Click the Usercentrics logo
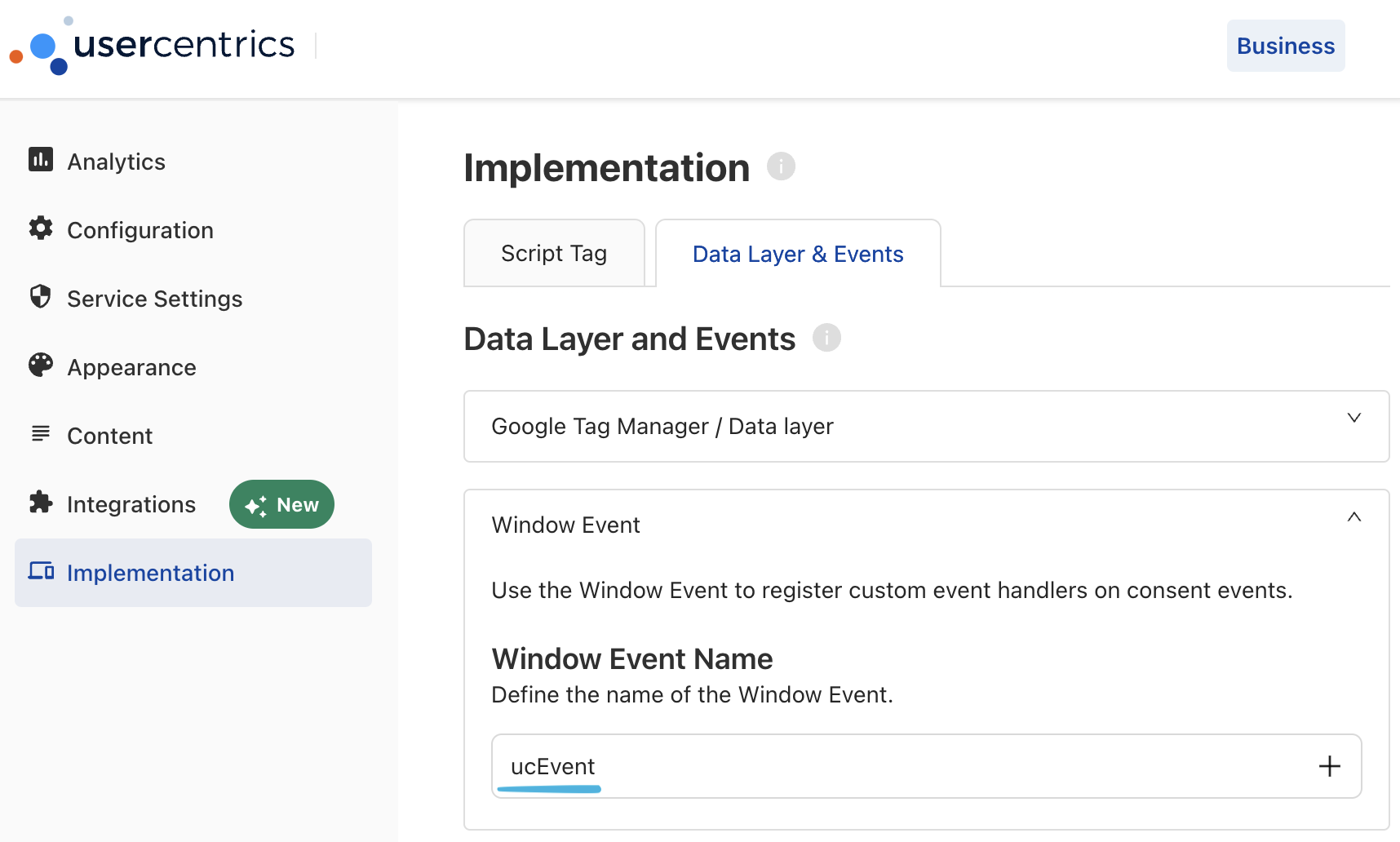 click(x=151, y=46)
